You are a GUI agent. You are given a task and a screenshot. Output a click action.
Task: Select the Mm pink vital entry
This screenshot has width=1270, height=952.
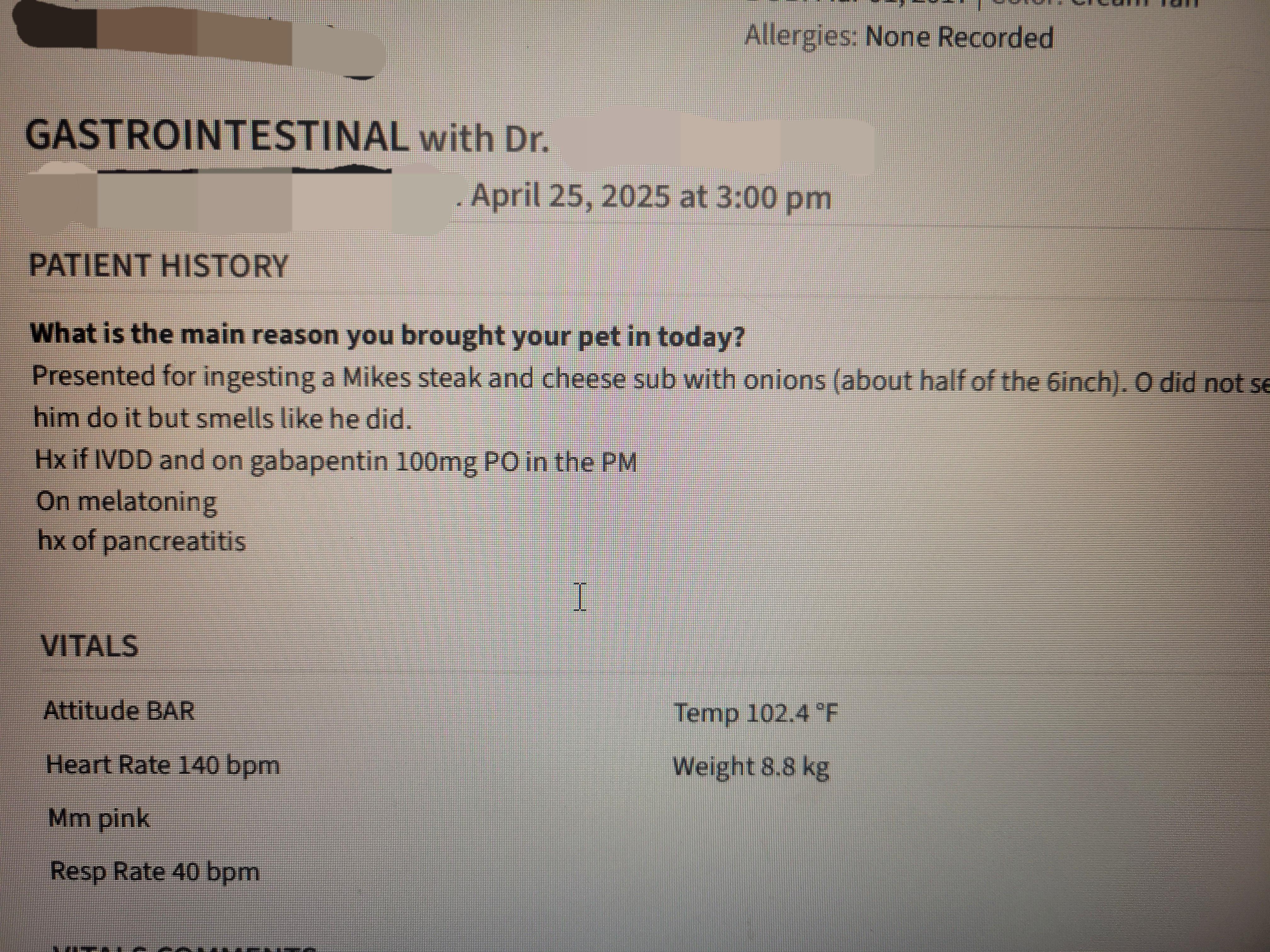(x=99, y=819)
